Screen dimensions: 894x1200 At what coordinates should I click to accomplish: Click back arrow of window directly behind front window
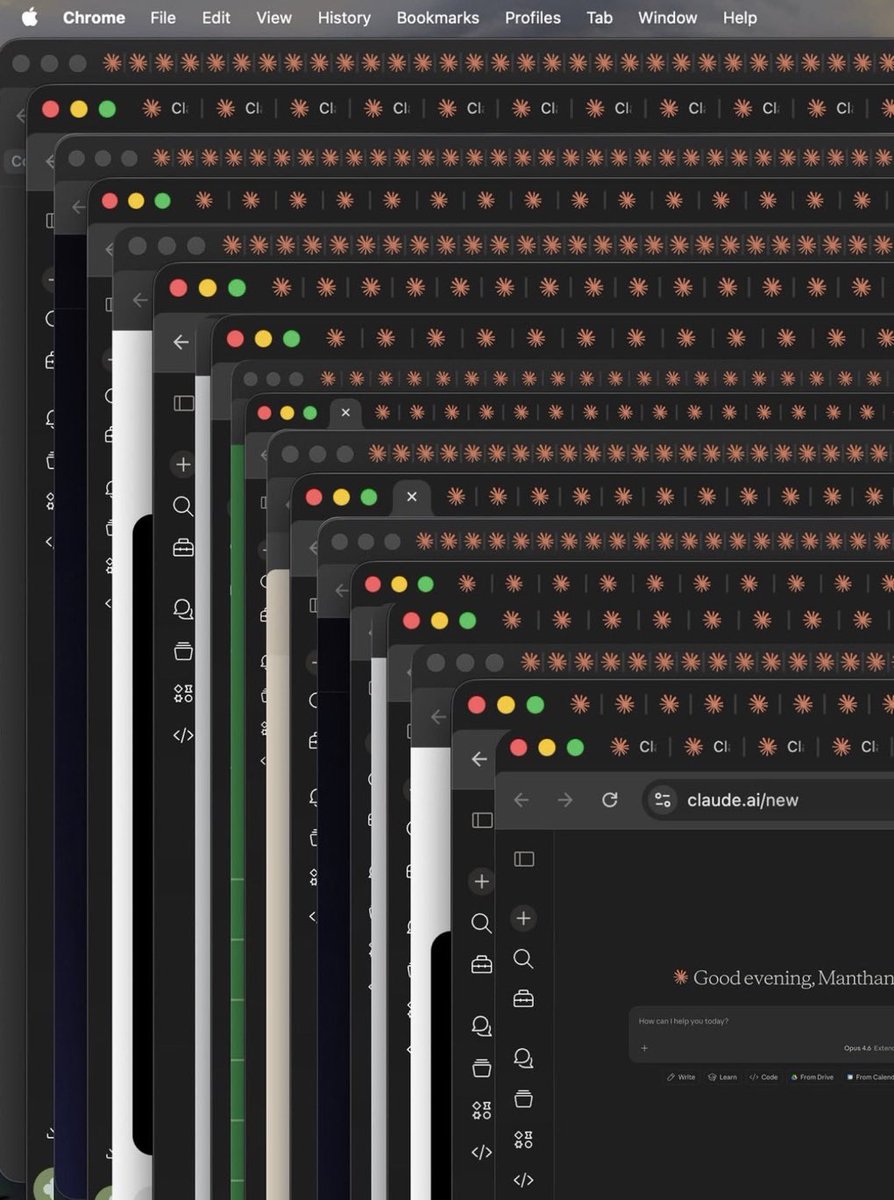pos(479,759)
